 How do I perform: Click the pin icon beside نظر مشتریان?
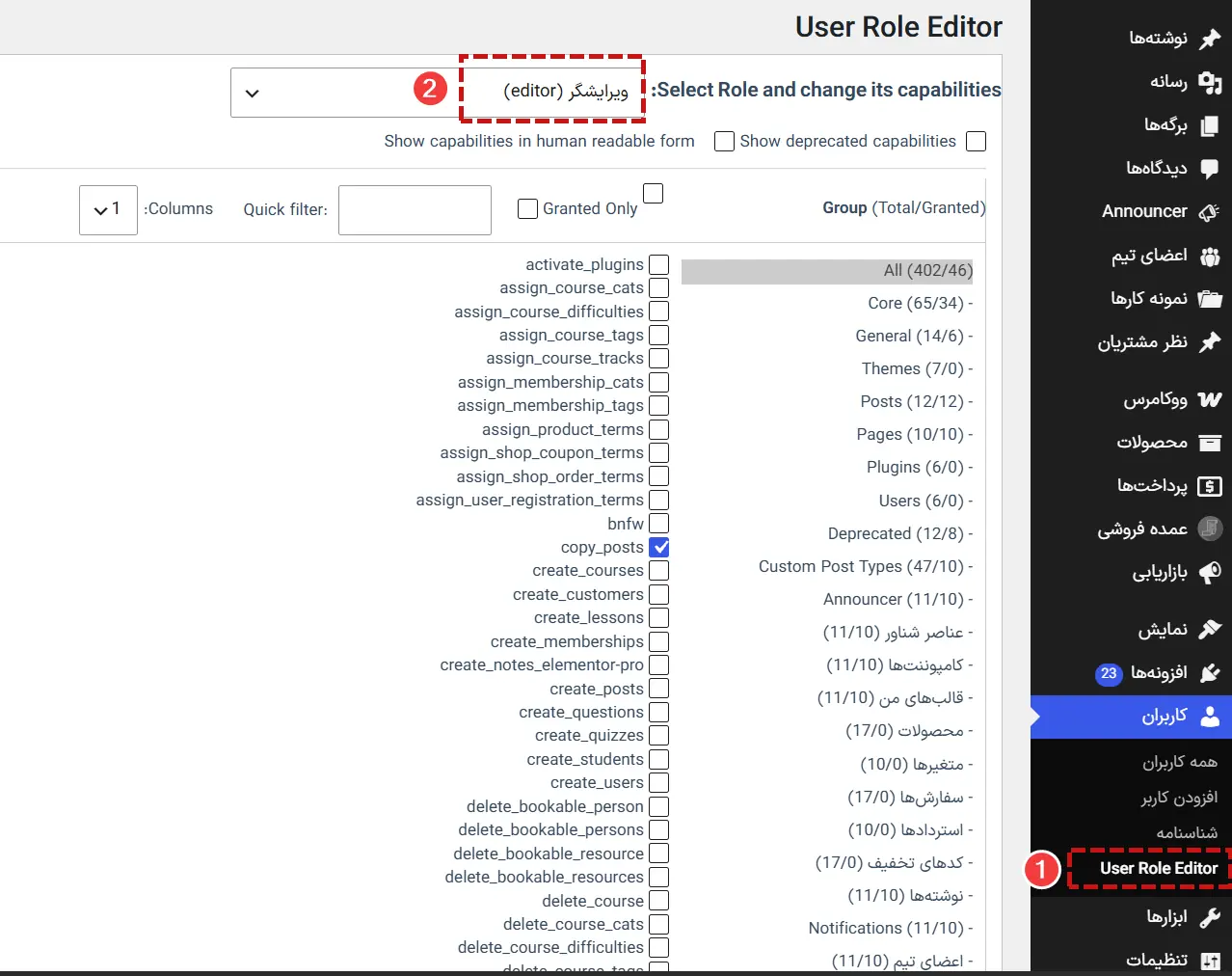1210,342
